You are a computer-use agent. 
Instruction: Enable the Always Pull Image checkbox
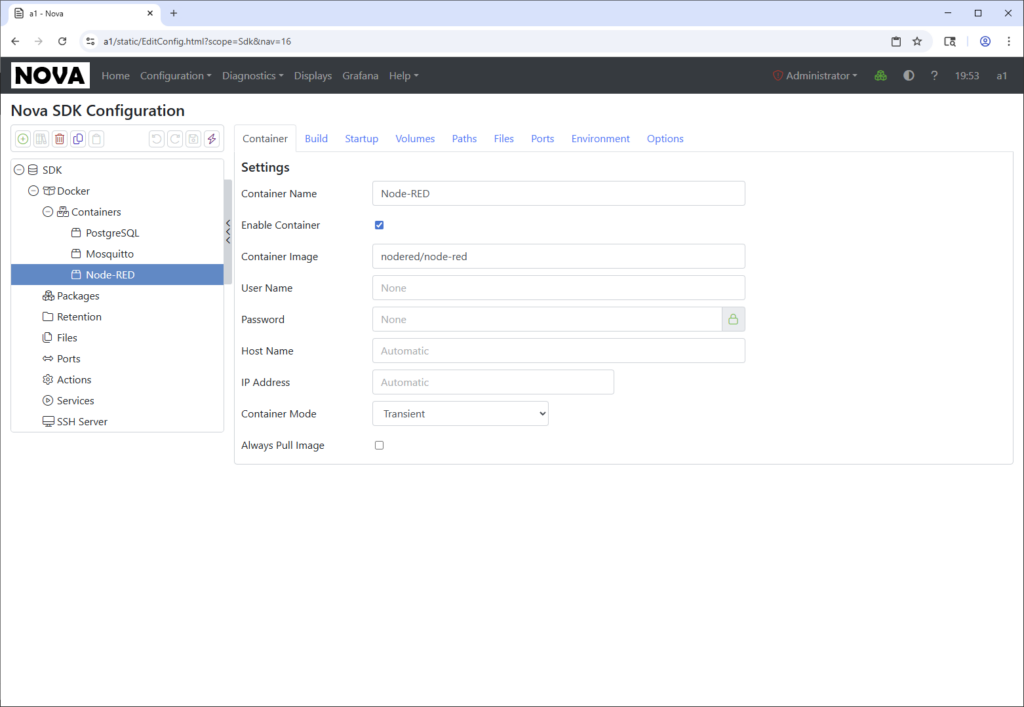point(379,445)
